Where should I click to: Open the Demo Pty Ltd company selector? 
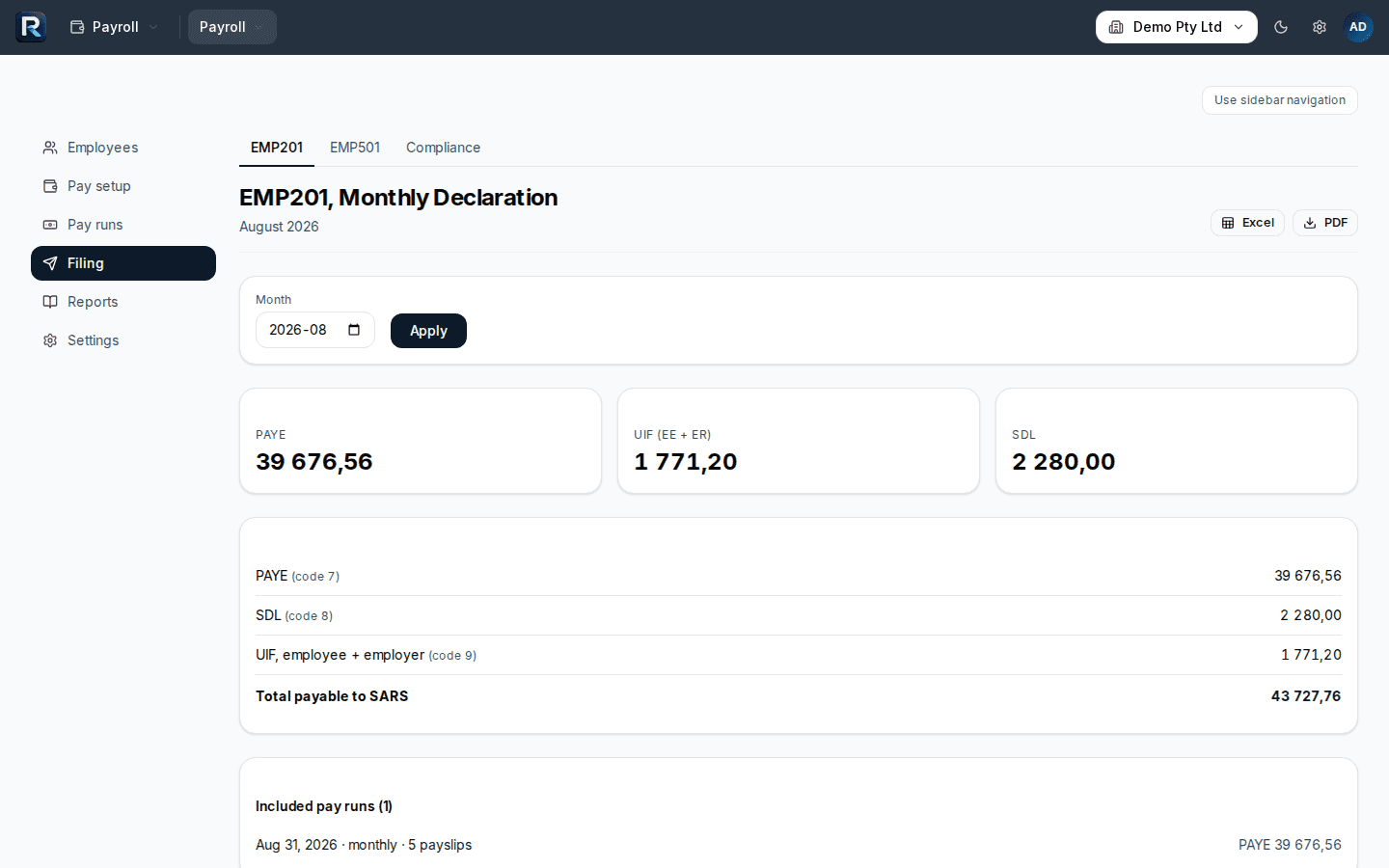pyautogui.click(x=1177, y=27)
